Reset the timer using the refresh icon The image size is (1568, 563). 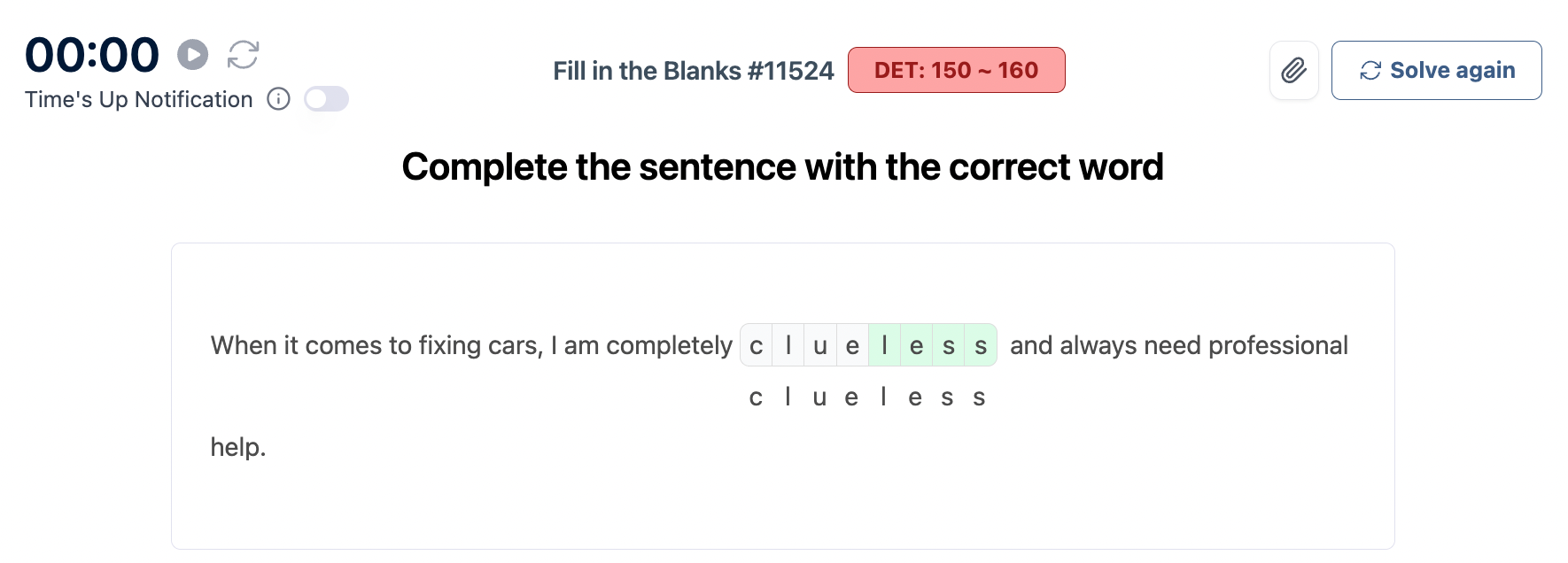click(243, 55)
